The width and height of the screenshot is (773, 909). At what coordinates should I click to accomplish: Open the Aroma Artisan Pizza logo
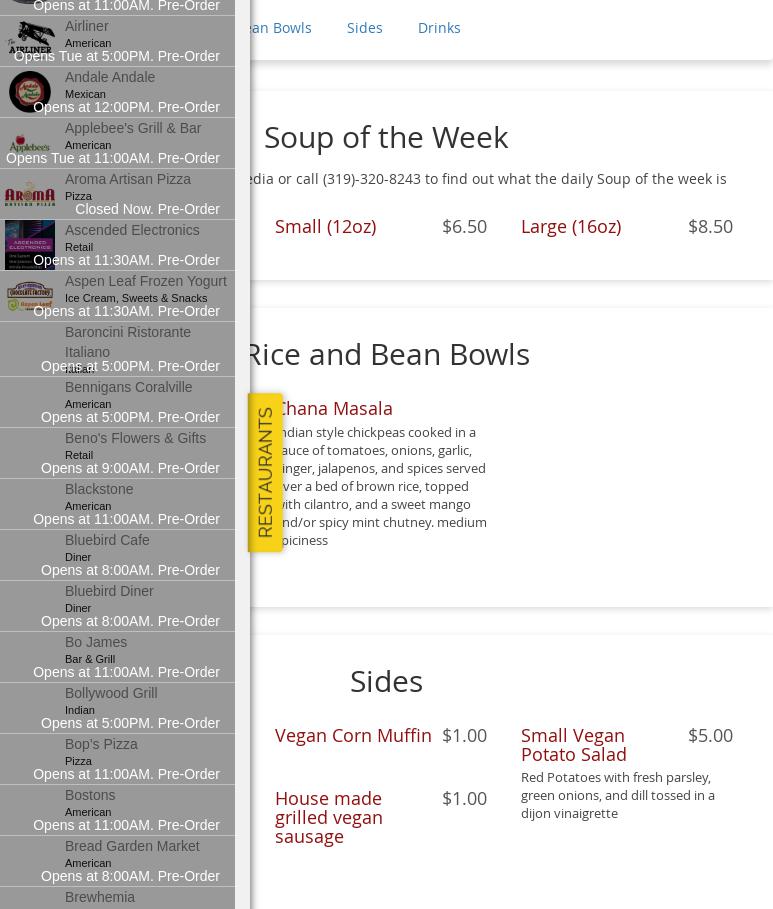click(x=30, y=193)
